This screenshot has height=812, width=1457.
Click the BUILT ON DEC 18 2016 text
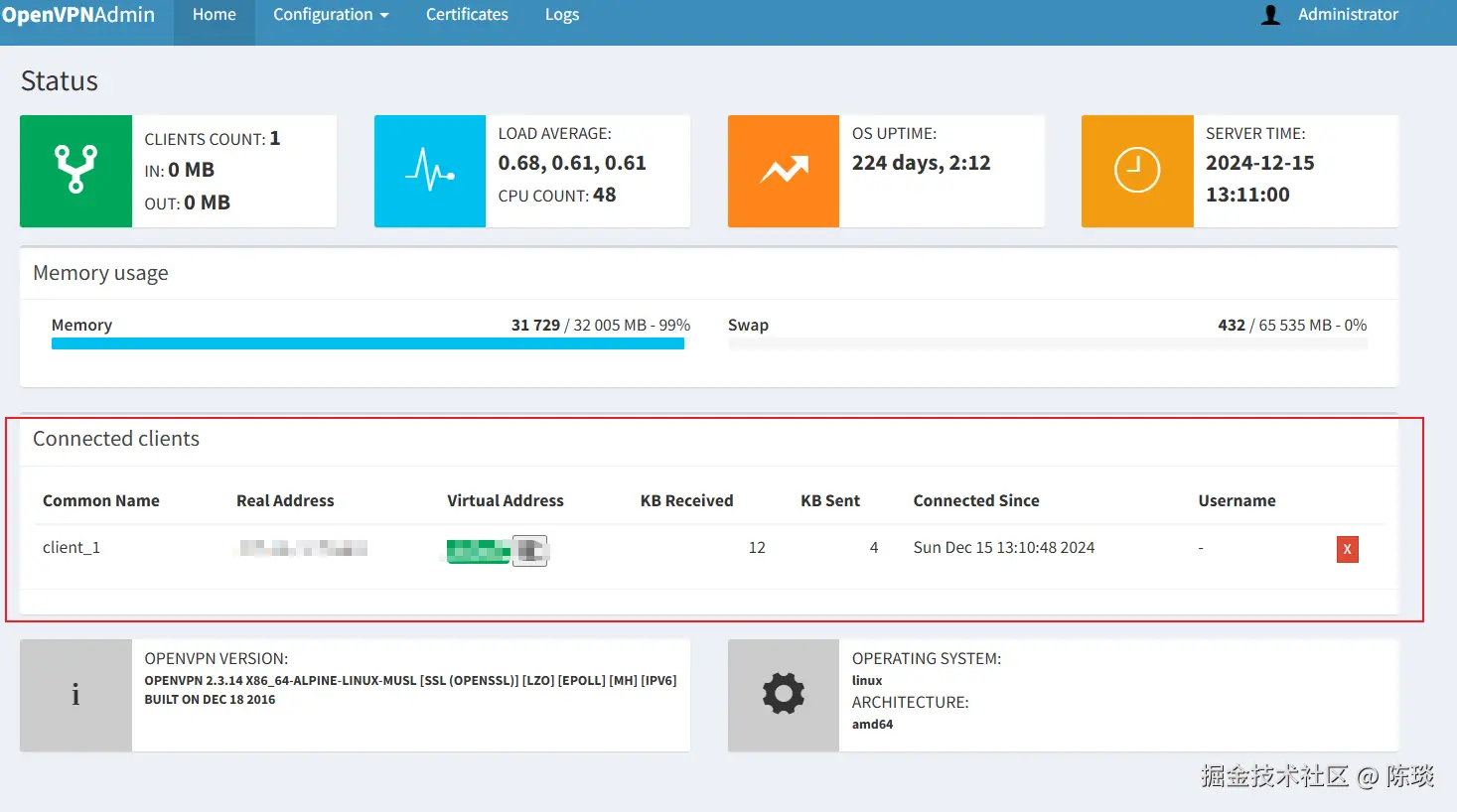(x=211, y=700)
